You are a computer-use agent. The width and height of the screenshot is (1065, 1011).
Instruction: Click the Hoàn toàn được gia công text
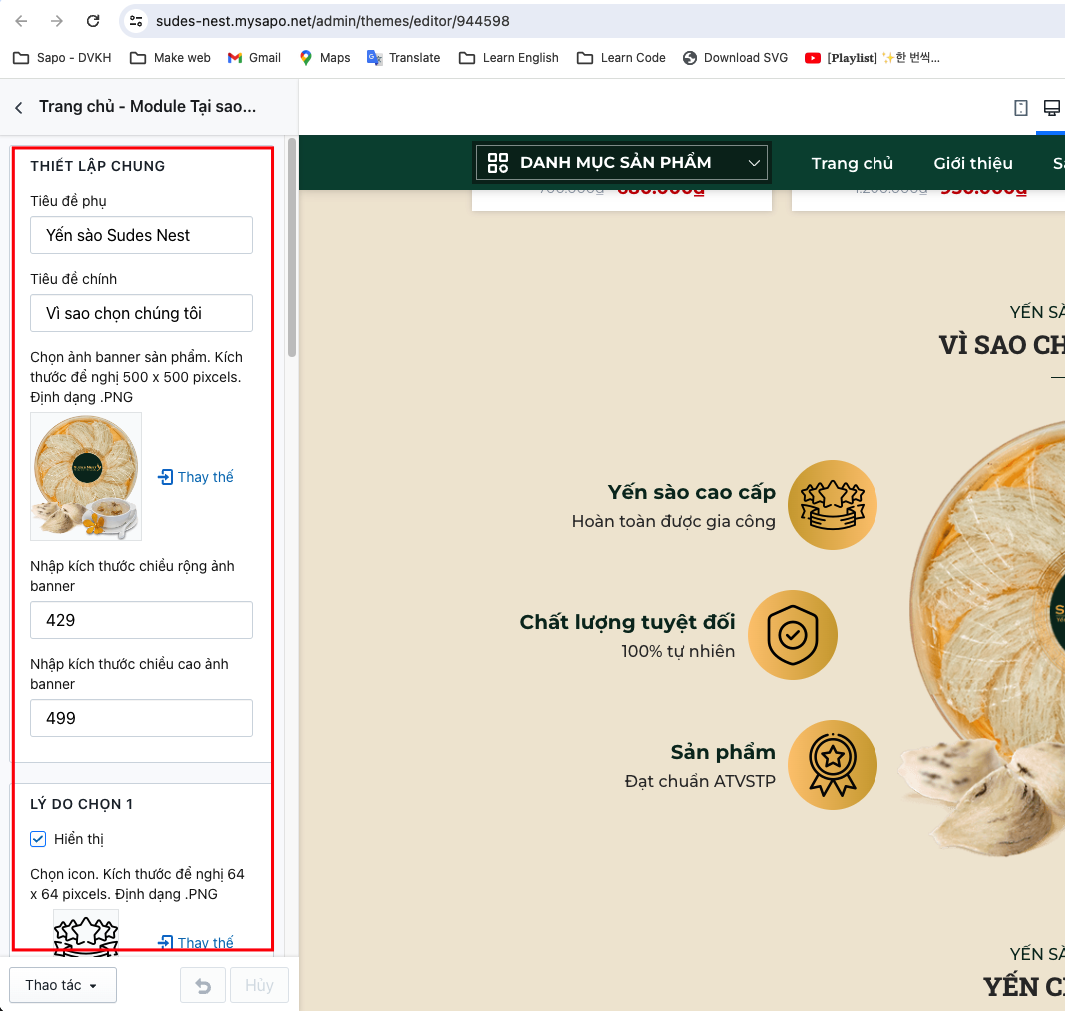(674, 521)
